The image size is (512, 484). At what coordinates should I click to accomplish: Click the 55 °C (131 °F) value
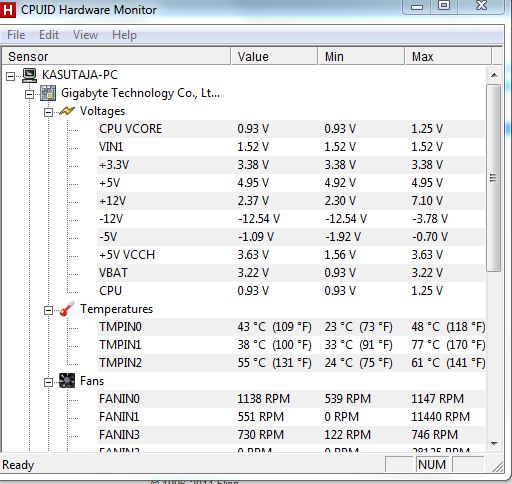[274, 363]
